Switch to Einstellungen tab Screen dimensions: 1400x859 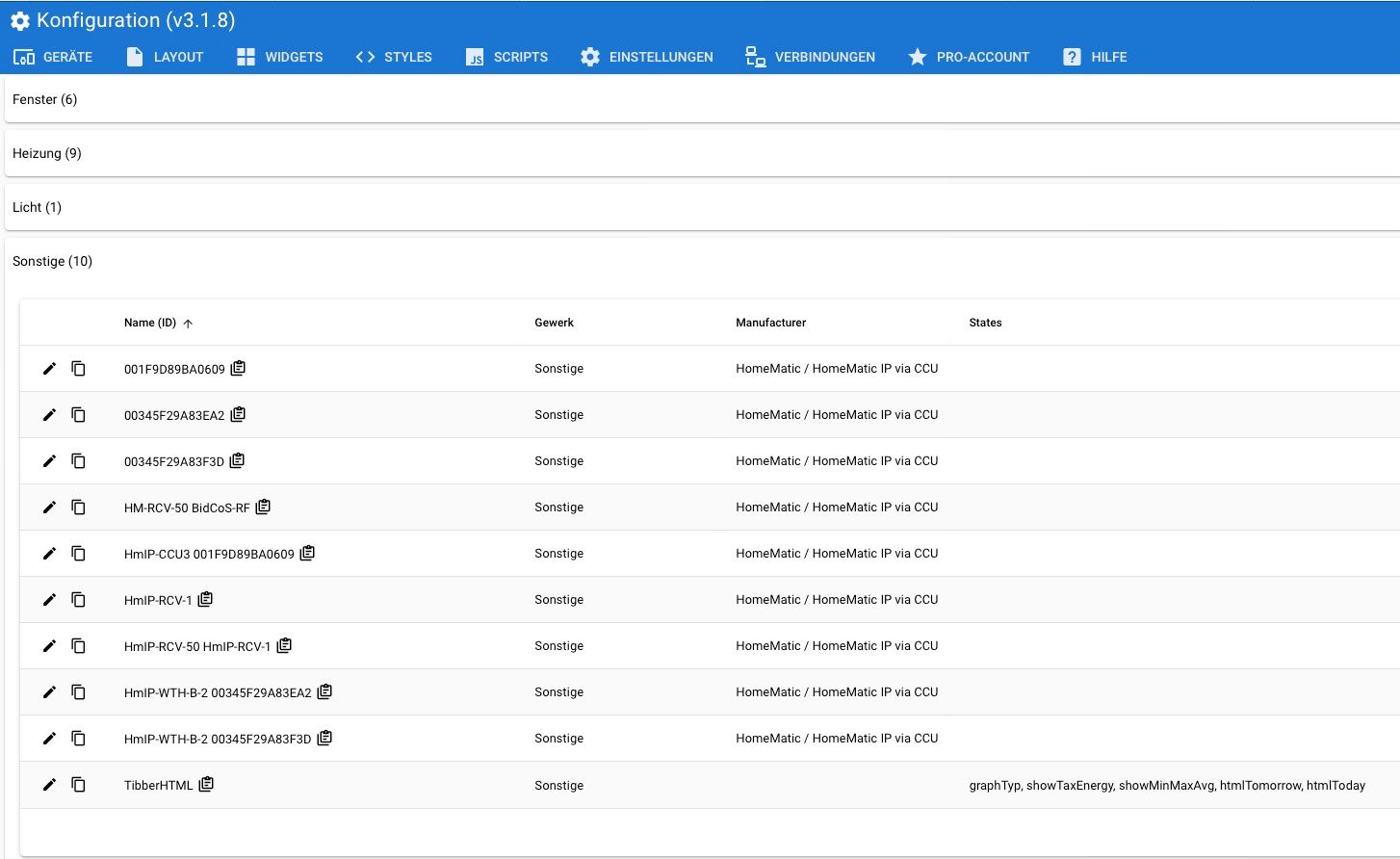click(647, 57)
